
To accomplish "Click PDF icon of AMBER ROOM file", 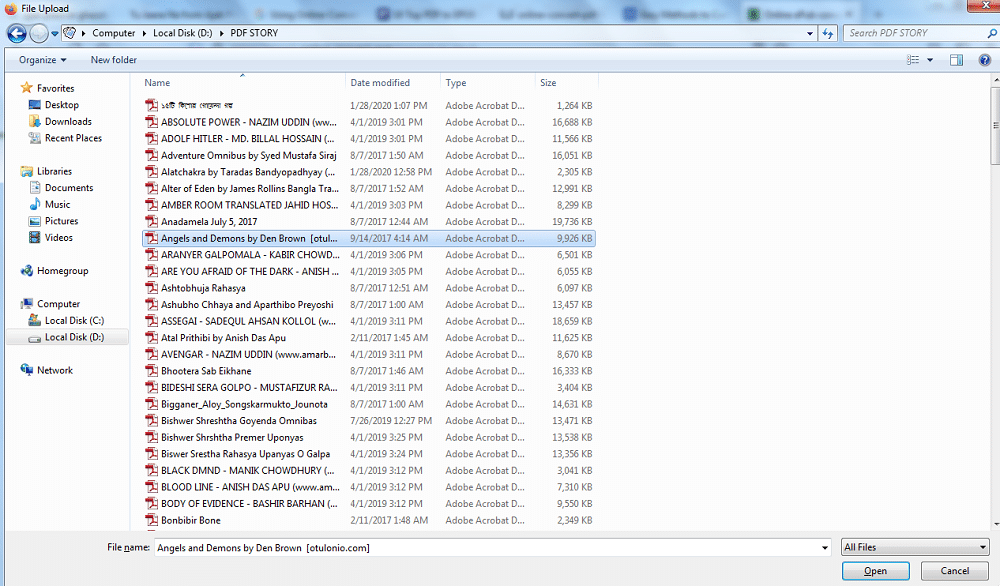I will pyautogui.click(x=151, y=205).
